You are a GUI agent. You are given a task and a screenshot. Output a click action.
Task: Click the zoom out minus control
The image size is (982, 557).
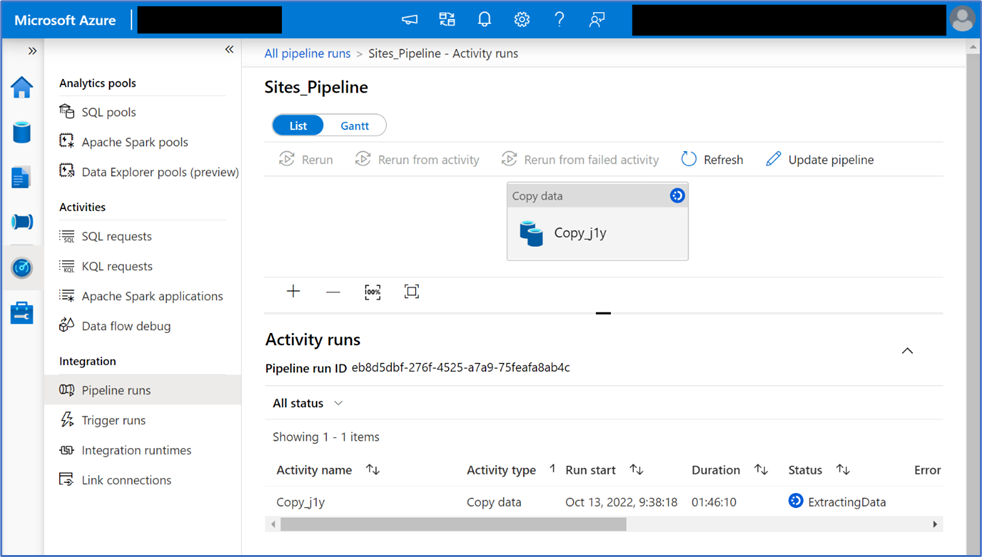tap(333, 291)
